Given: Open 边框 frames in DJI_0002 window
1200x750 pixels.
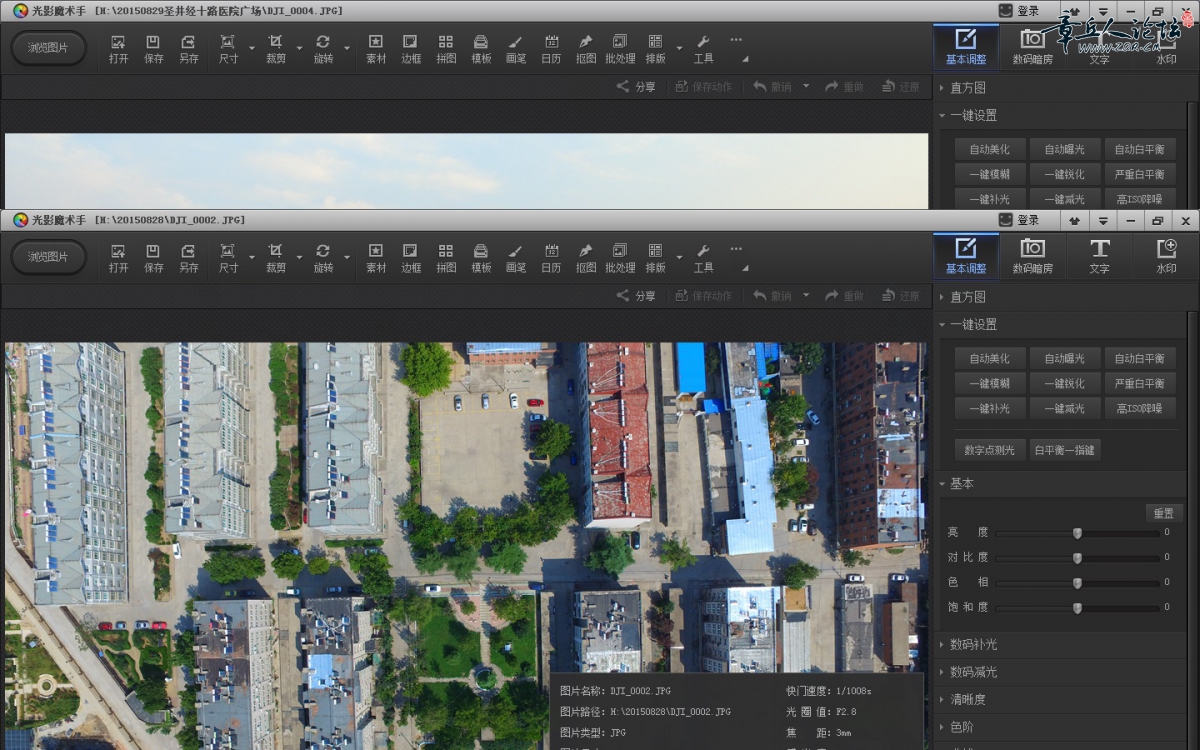Looking at the screenshot, I should coord(411,257).
